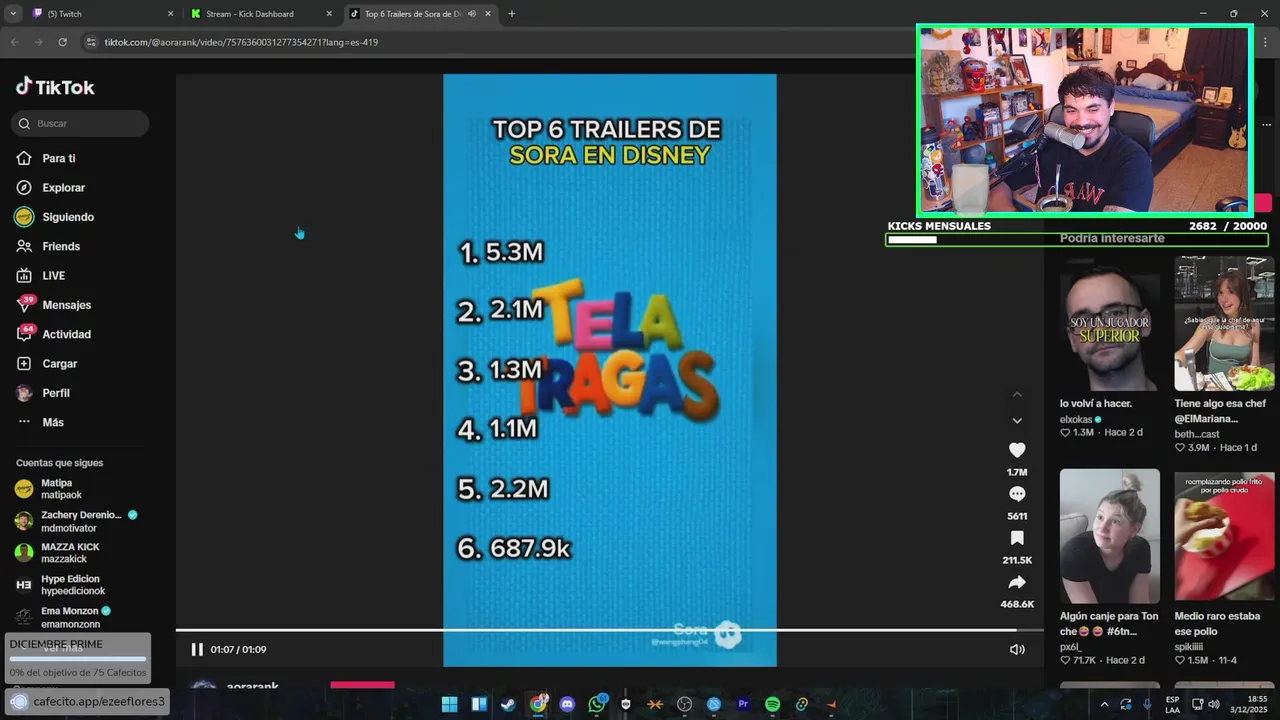Image resolution: width=1280 pixels, height=720 pixels.
Task: Open 'lo volví a hacer' video thumbnail
Action: tap(1110, 323)
